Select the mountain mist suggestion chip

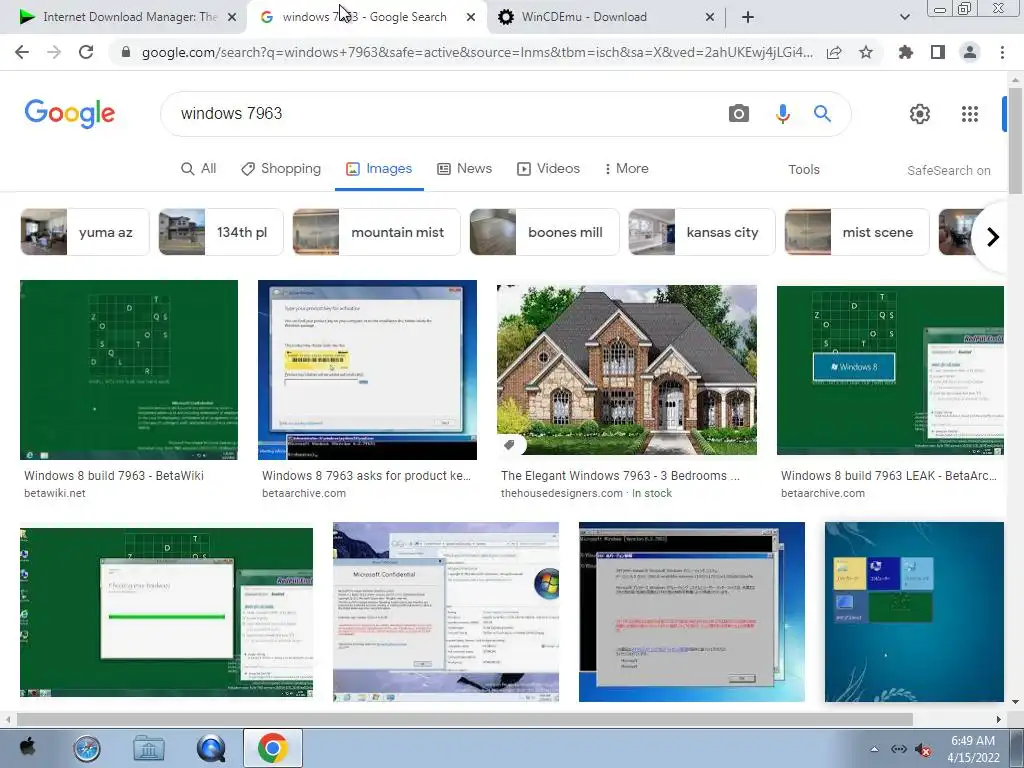pyautogui.click(x=376, y=232)
